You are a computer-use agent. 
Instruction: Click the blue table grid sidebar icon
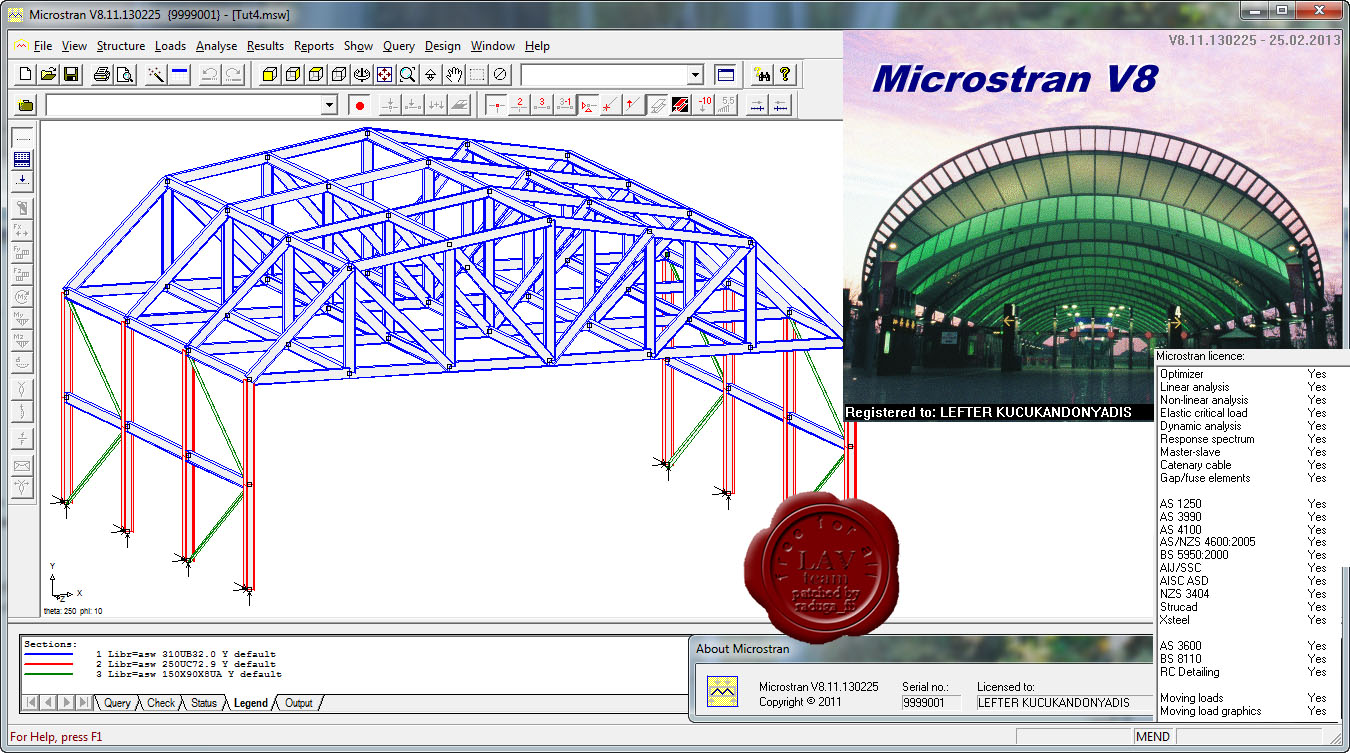pos(22,159)
